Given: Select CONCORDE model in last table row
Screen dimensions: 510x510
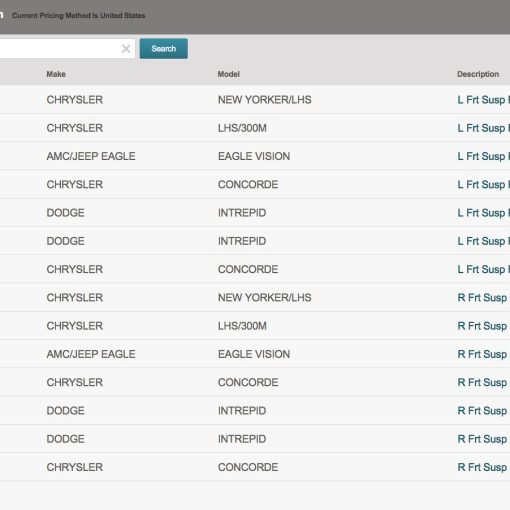Looking at the screenshot, I should 248,467.
